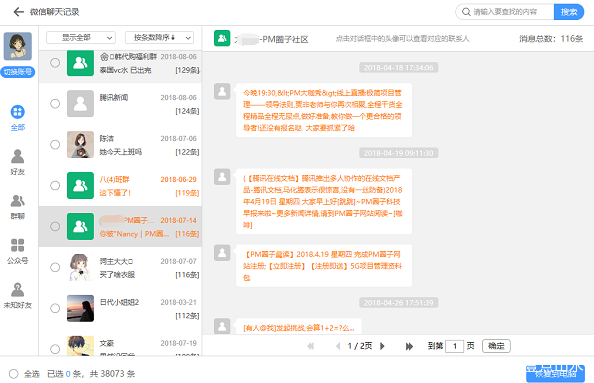Select the 公众号 category in sidebar

(17, 251)
